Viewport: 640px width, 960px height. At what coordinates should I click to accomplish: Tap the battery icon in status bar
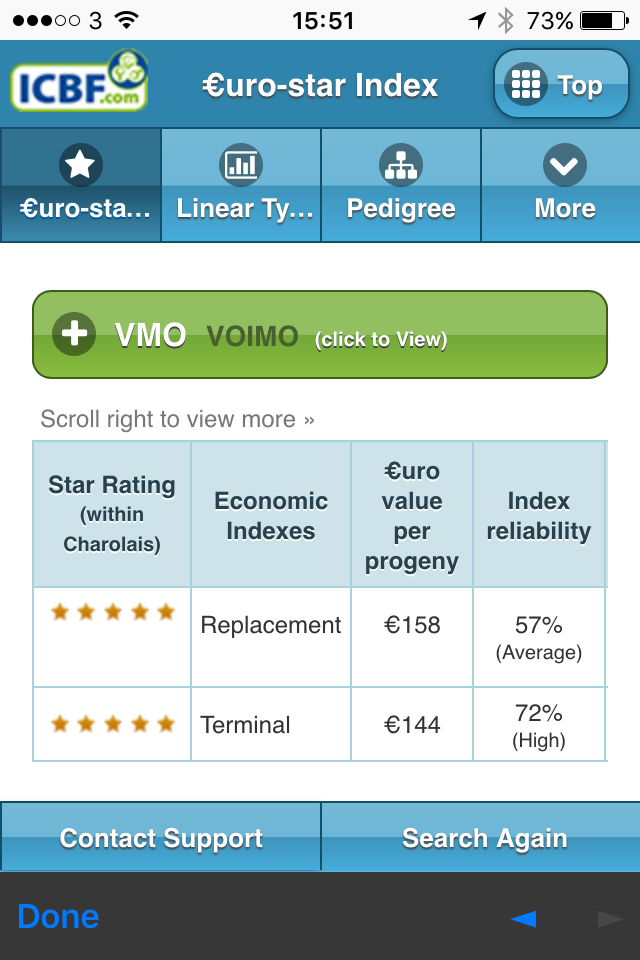point(603,20)
